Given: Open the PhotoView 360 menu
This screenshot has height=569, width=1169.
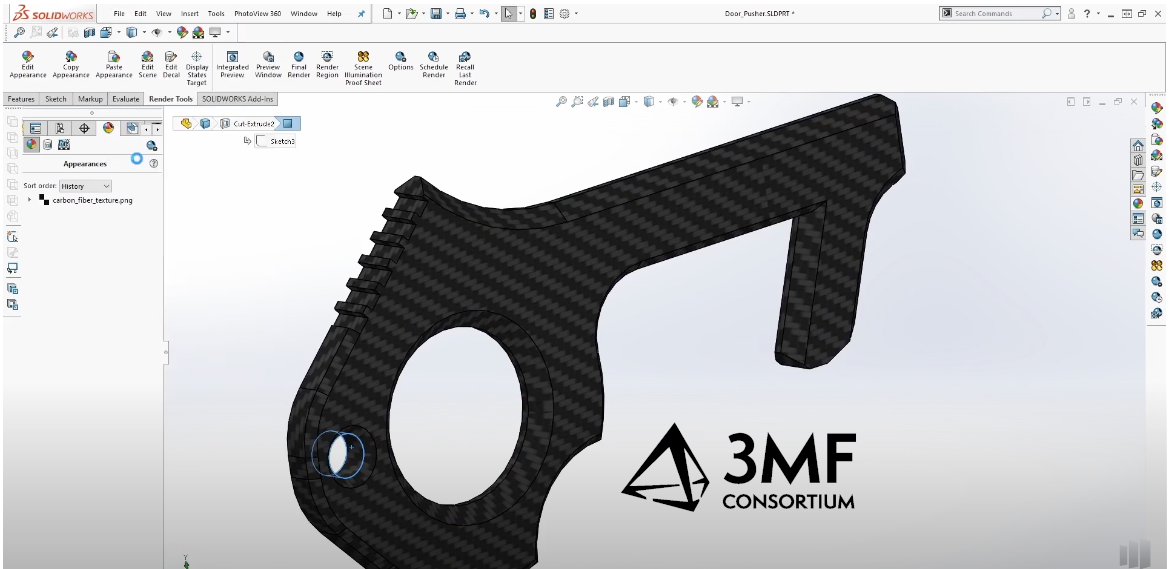Looking at the screenshot, I should (x=257, y=14).
